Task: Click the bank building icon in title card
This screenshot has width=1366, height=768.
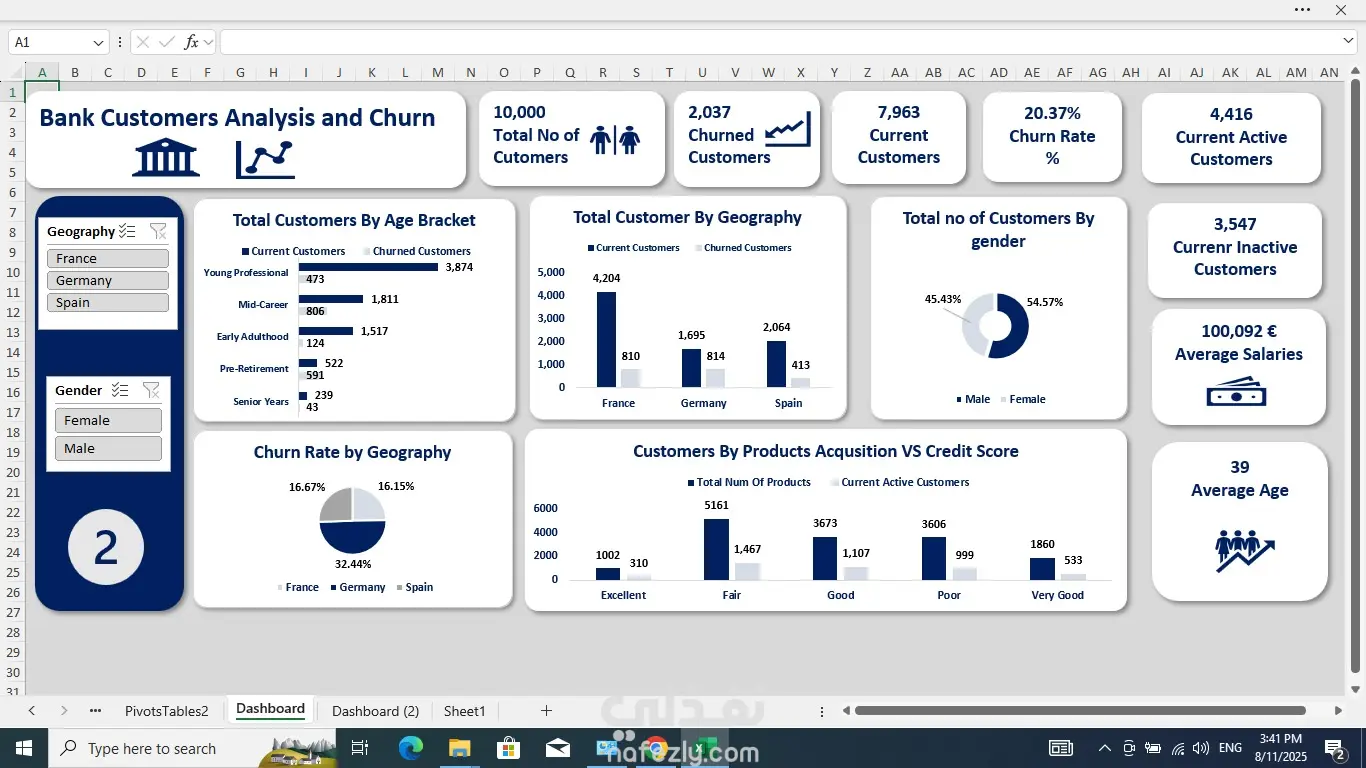Action: point(166,158)
